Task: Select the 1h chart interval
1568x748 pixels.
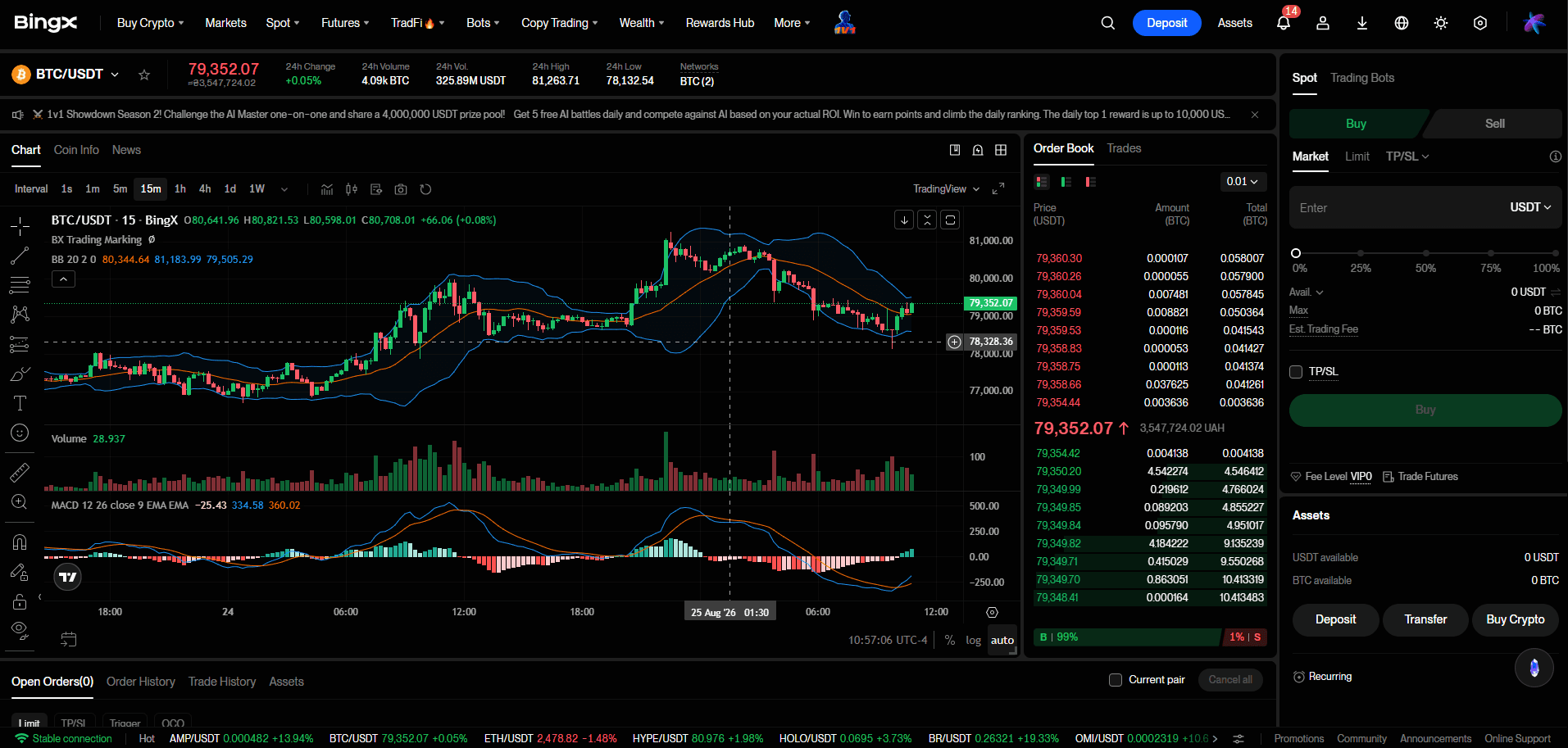Action: pyautogui.click(x=180, y=189)
